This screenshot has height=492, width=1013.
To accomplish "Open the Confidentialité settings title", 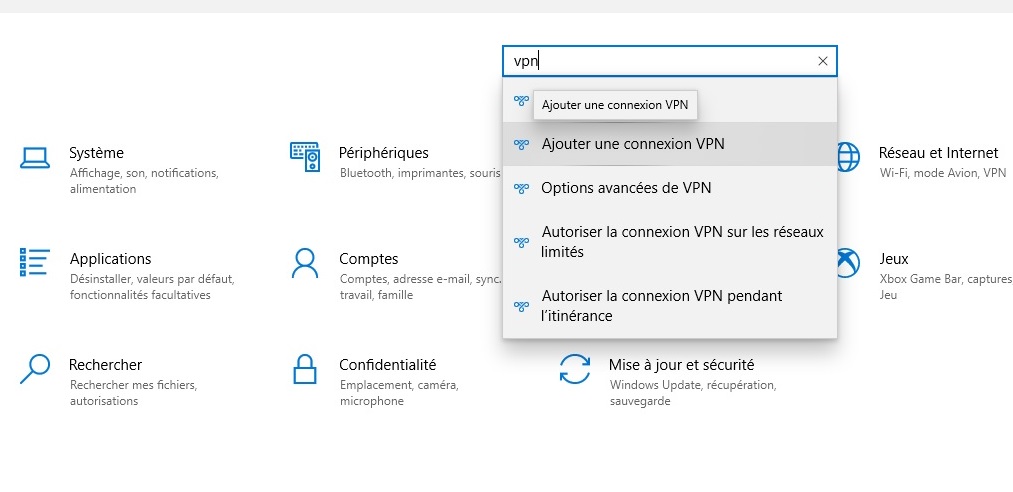I will coord(387,365).
